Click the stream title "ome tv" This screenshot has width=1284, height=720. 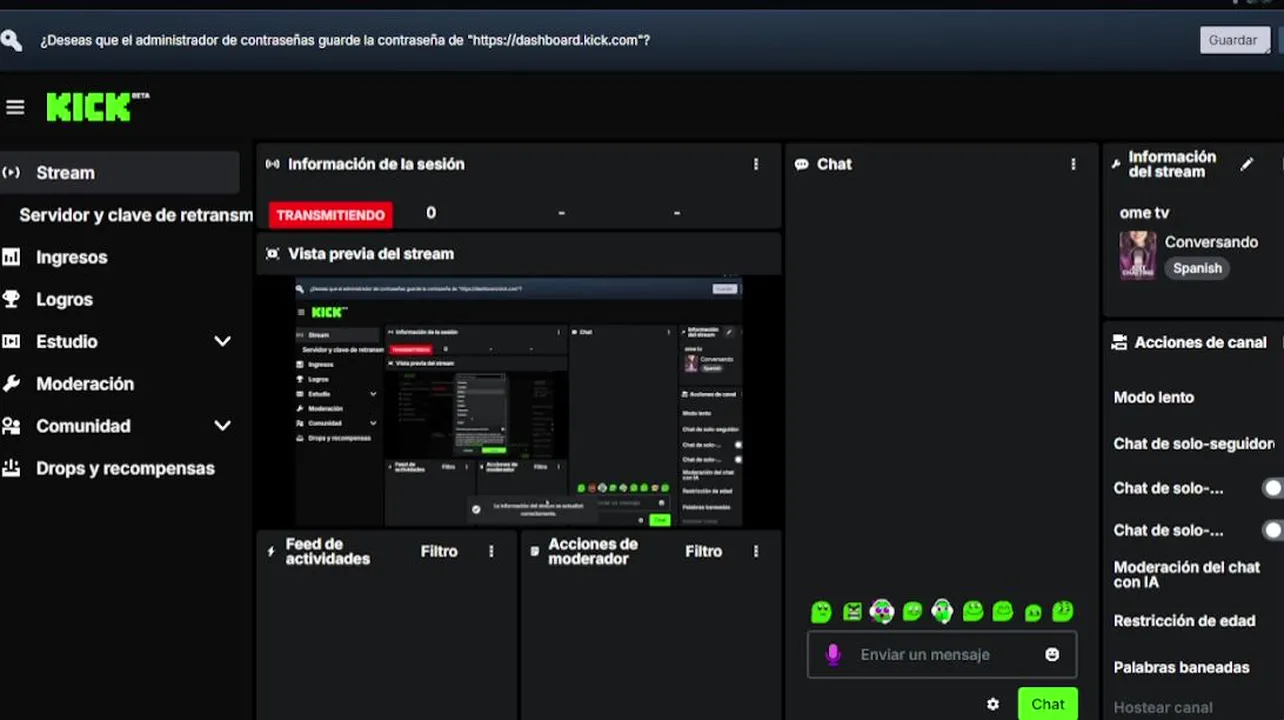[1144, 213]
